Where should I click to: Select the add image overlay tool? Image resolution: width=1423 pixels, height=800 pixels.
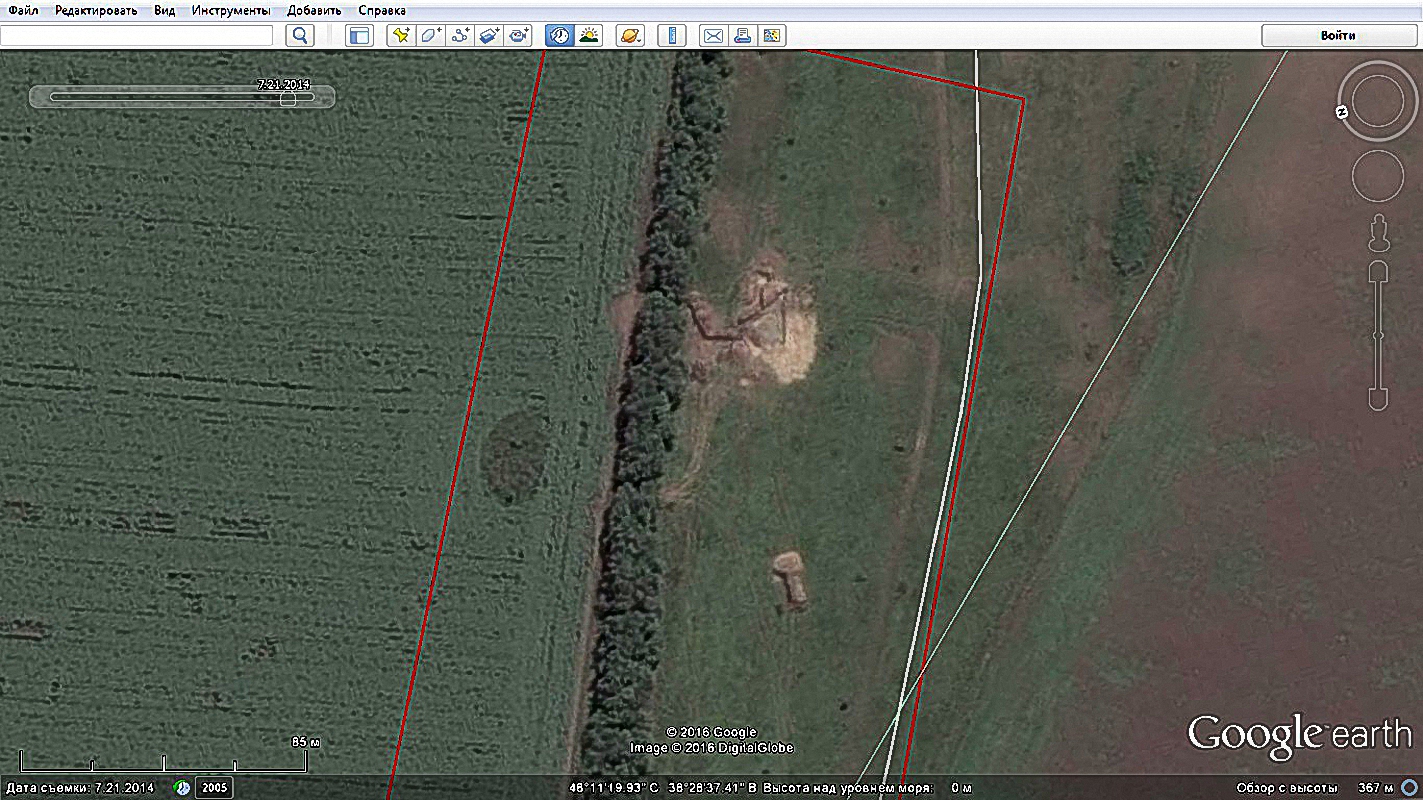489,36
